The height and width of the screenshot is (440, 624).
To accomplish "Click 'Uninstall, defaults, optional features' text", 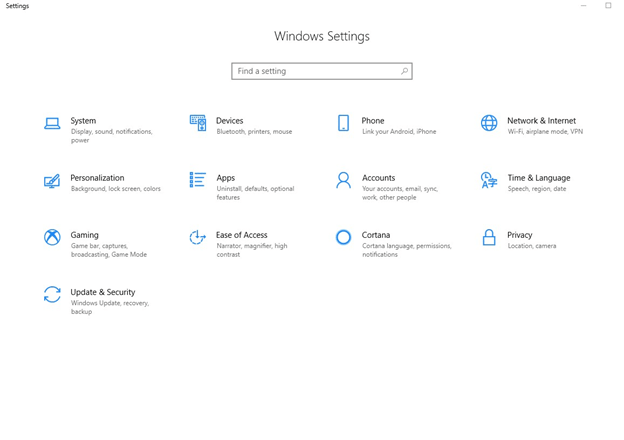I will [255, 193].
